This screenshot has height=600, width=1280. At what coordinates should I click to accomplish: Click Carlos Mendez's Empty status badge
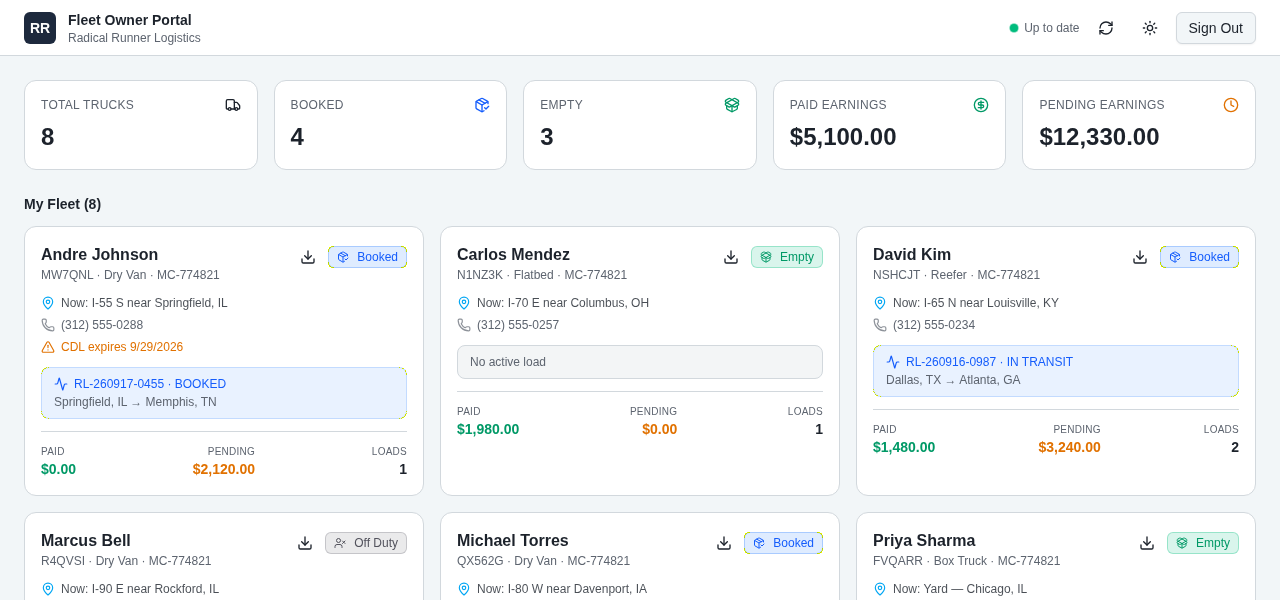point(787,257)
